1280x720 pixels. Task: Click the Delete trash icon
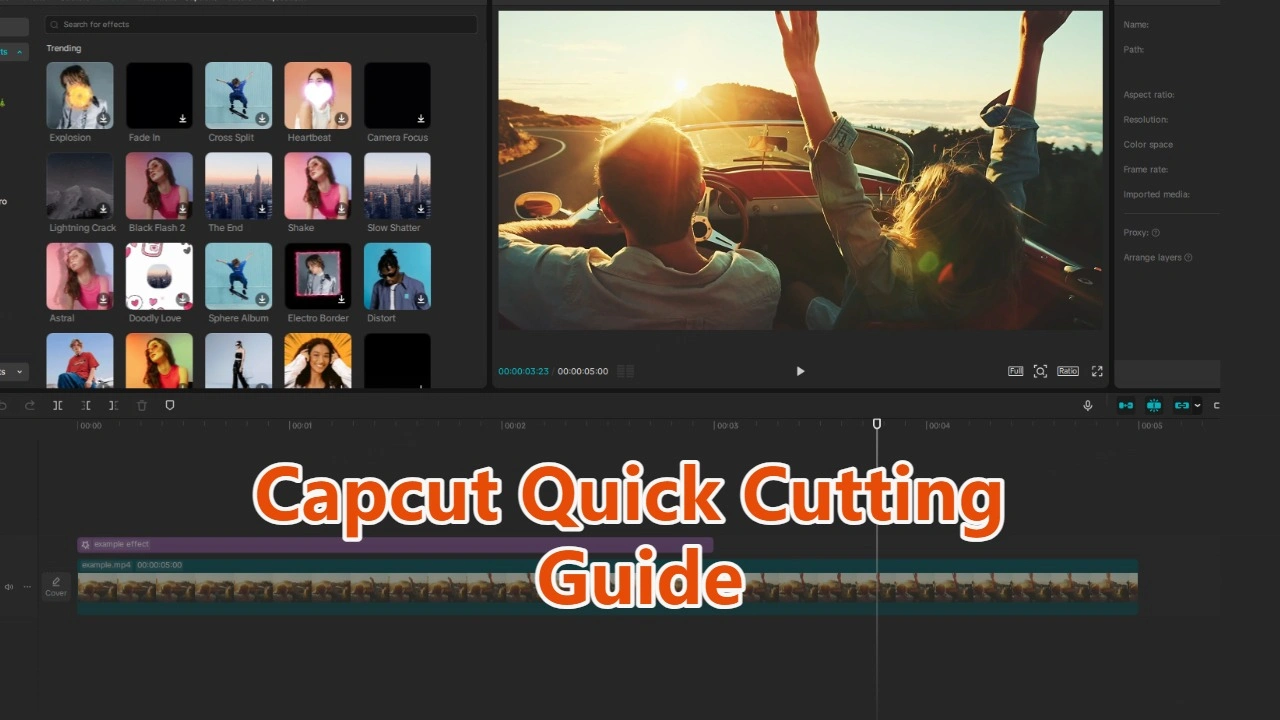pyautogui.click(x=142, y=405)
